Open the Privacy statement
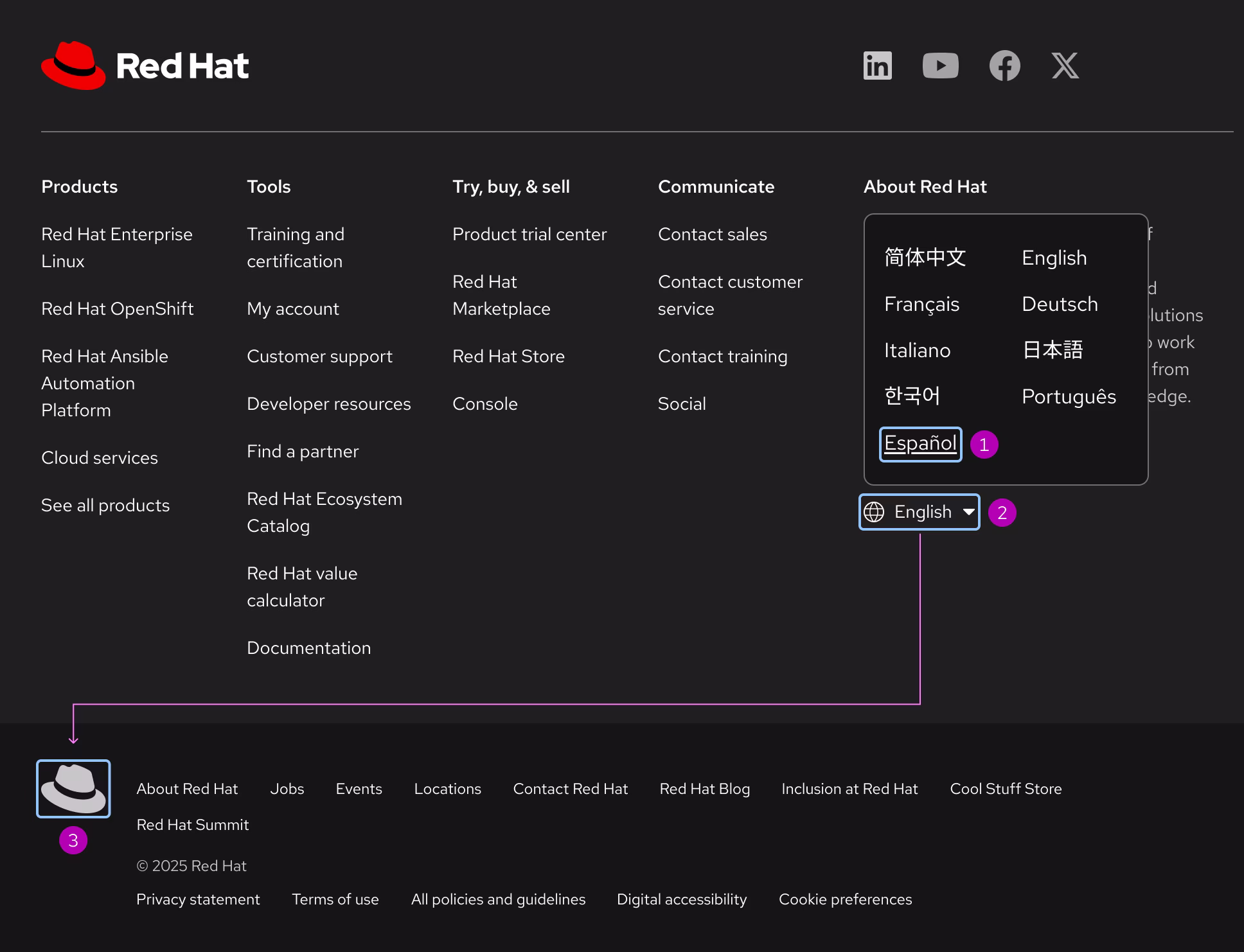 click(198, 899)
